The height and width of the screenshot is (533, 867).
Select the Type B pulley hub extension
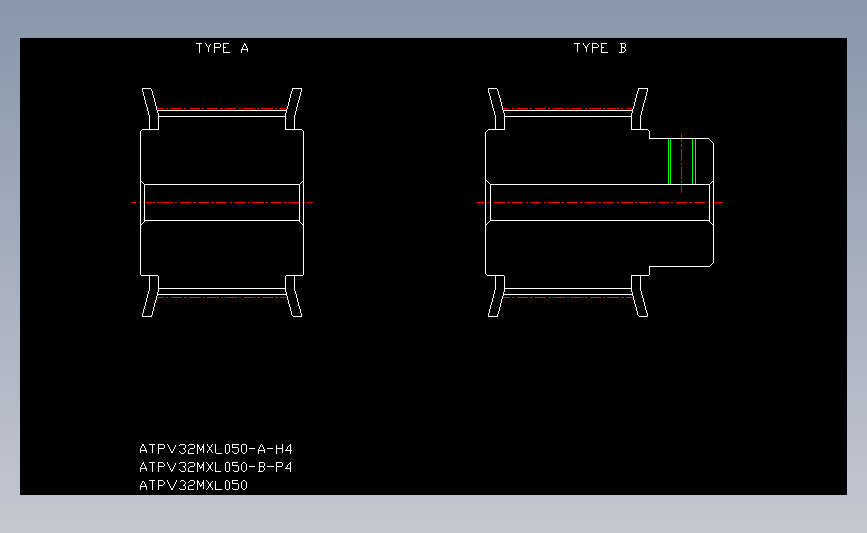point(681,202)
